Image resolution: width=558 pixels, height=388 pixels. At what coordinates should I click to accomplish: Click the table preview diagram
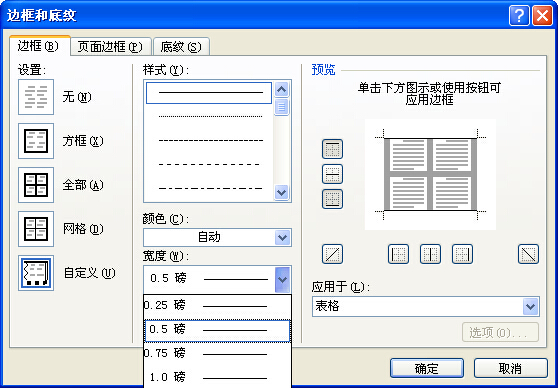coord(430,174)
